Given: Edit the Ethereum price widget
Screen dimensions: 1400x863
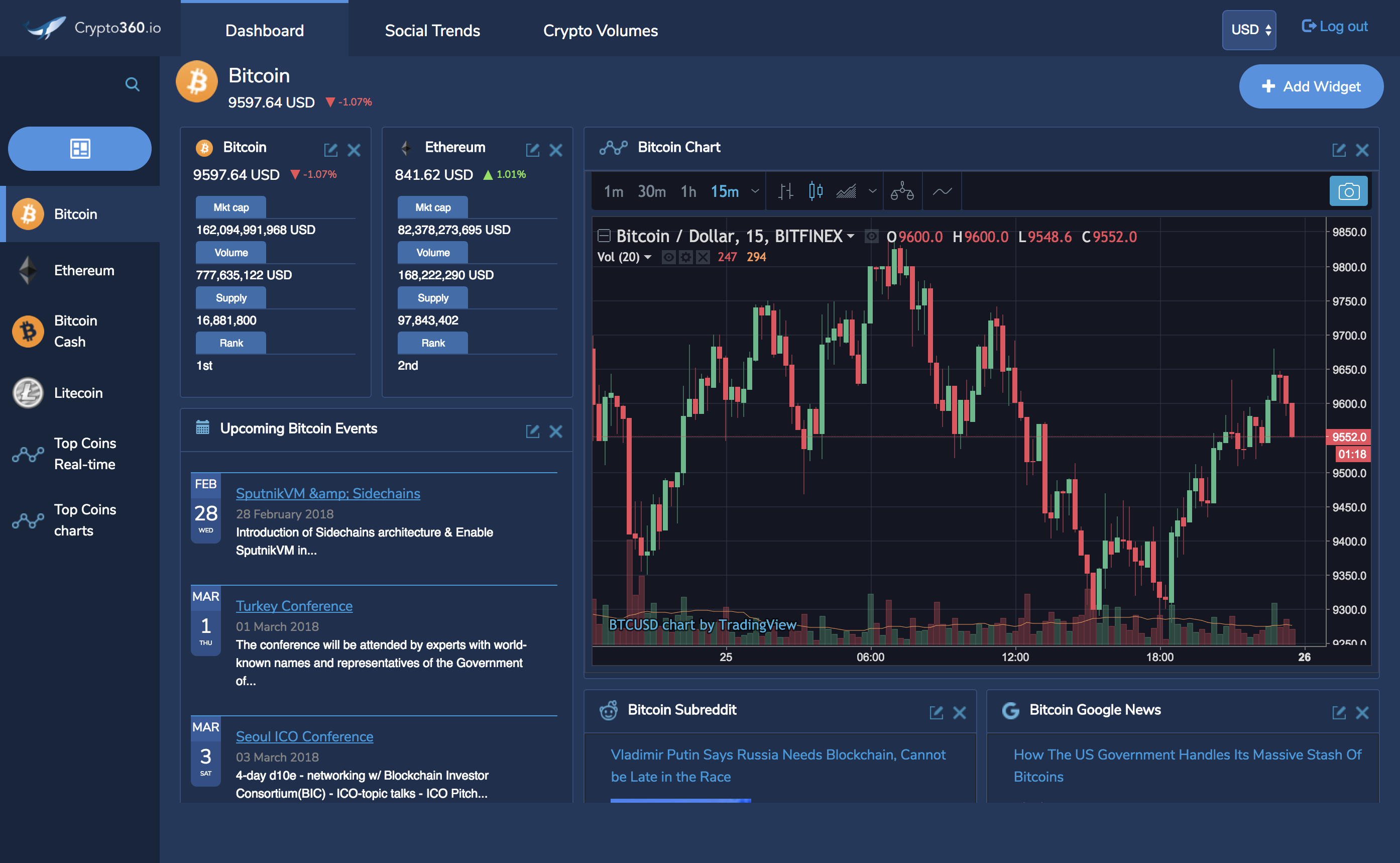Looking at the screenshot, I should click(533, 150).
